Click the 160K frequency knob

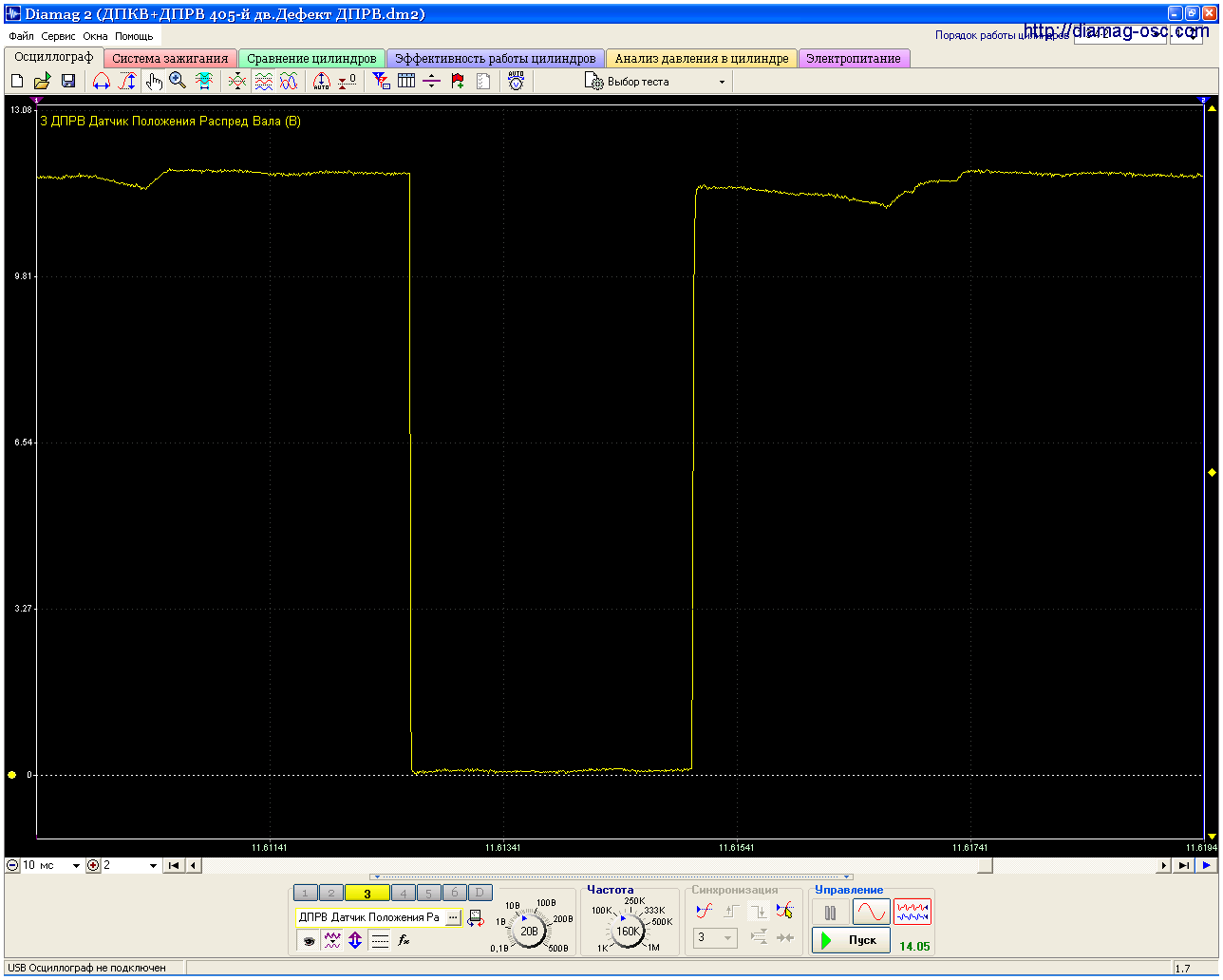[x=628, y=932]
